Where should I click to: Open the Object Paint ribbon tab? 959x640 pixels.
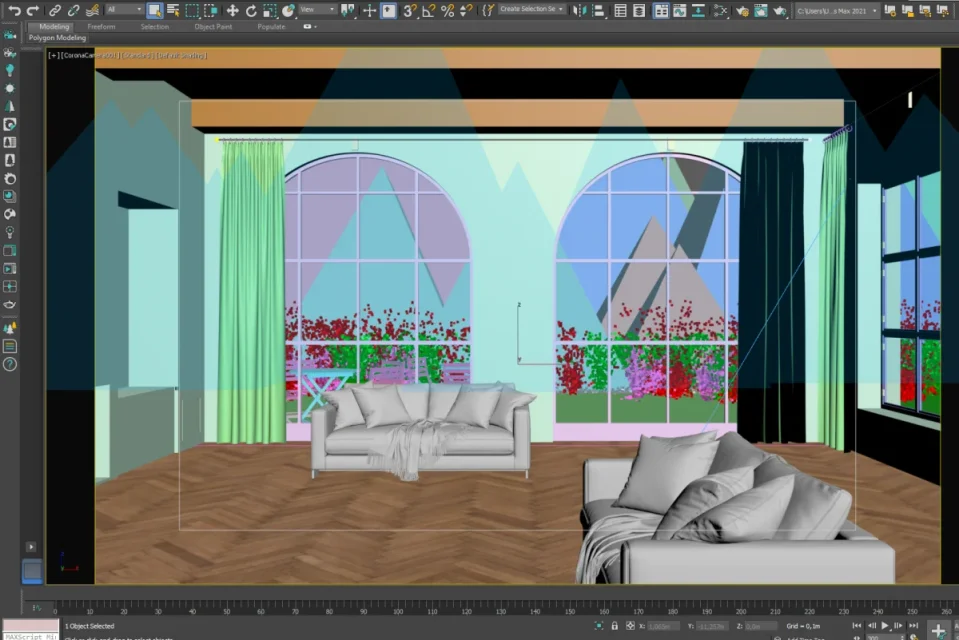212,27
